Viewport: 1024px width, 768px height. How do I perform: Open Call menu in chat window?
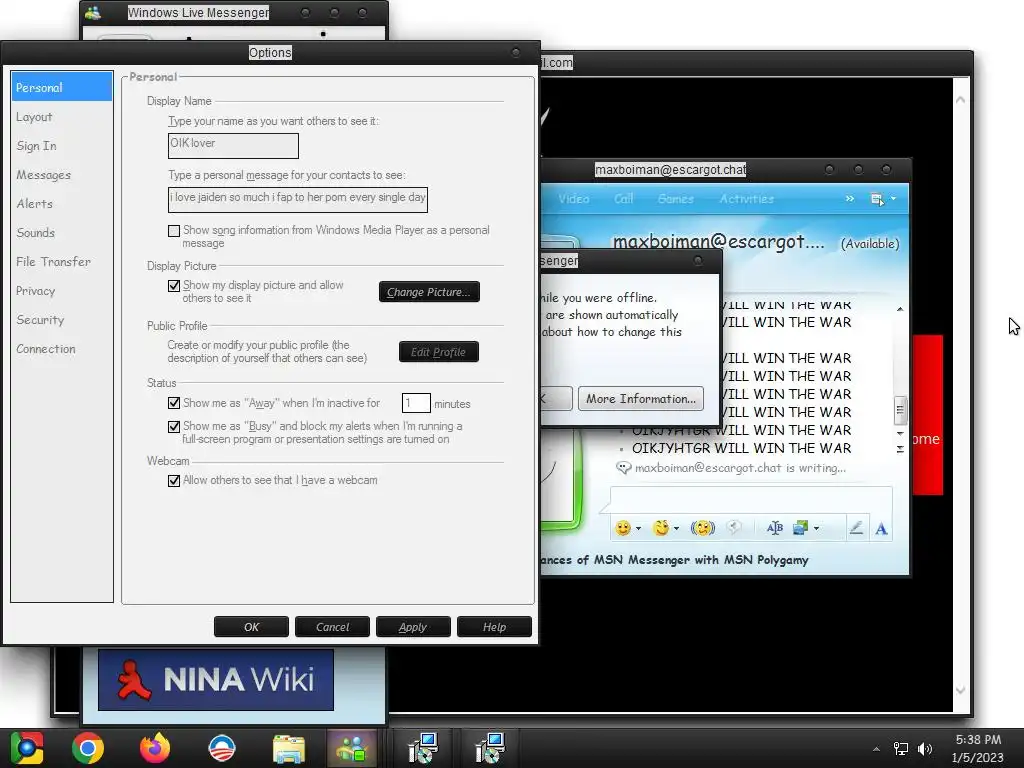pyautogui.click(x=624, y=199)
